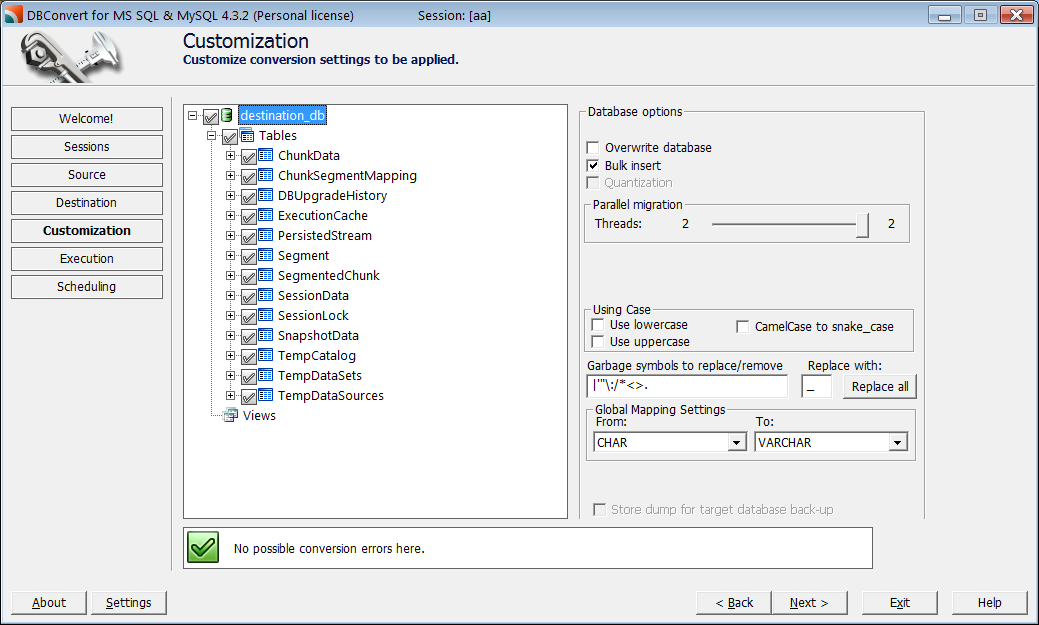Image resolution: width=1039 pixels, height=625 pixels.
Task: Enable CamelCase to snake_case conversion
Action: tap(743, 326)
